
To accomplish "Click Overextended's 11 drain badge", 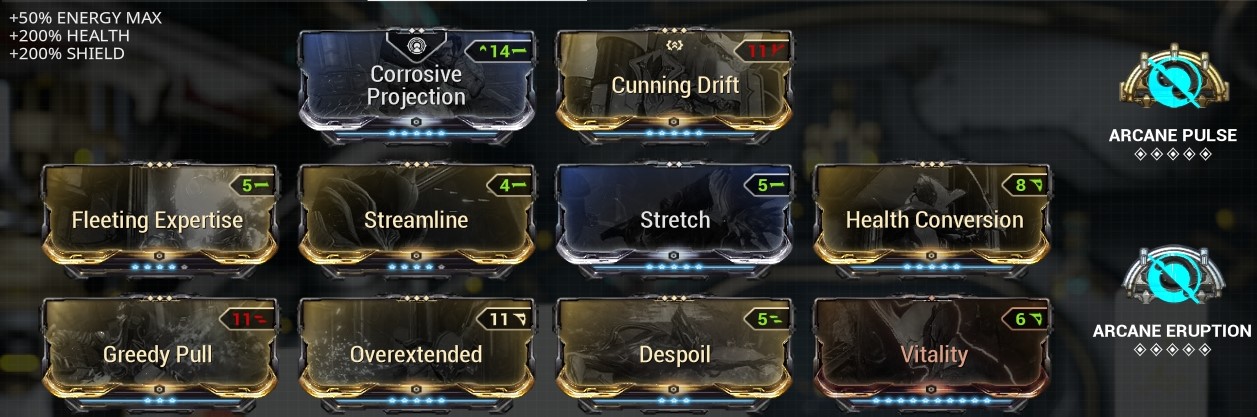I will tap(505, 320).
